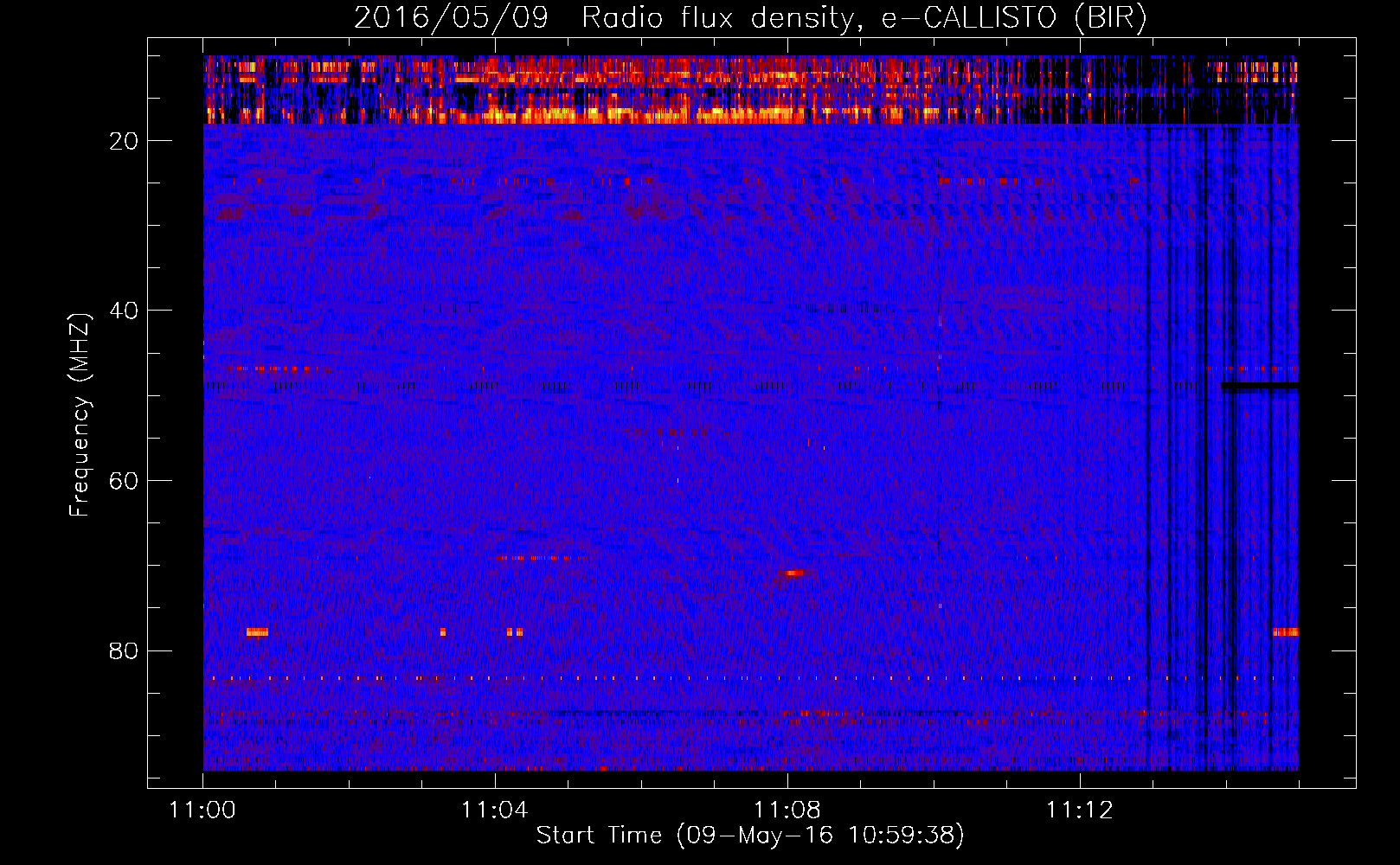Click the "20" frequency tick label
The image size is (1400, 865).
(x=124, y=141)
